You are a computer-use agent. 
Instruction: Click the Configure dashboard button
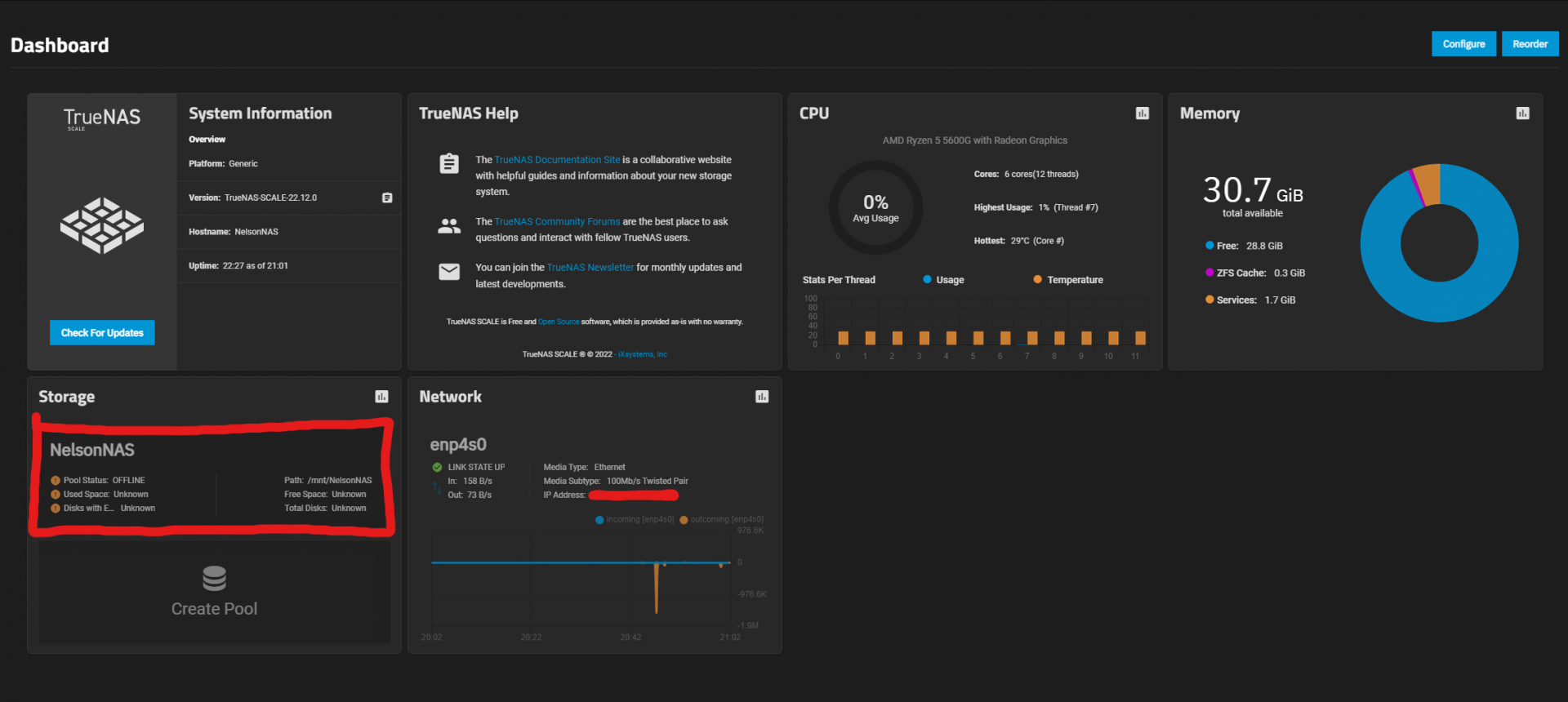(x=1463, y=44)
